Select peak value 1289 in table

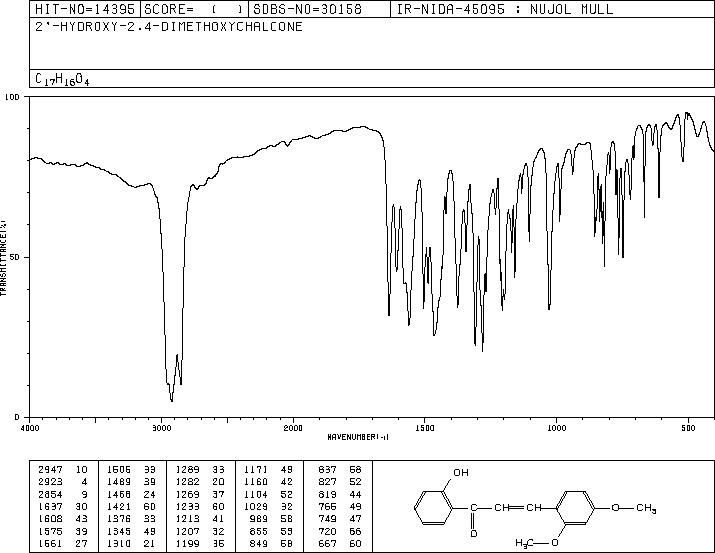tap(187, 470)
